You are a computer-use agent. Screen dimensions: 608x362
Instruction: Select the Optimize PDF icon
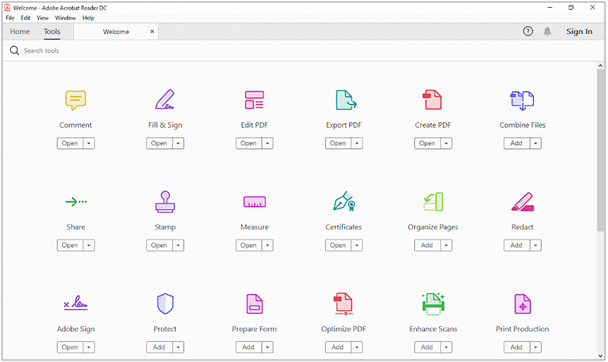pyautogui.click(x=343, y=303)
